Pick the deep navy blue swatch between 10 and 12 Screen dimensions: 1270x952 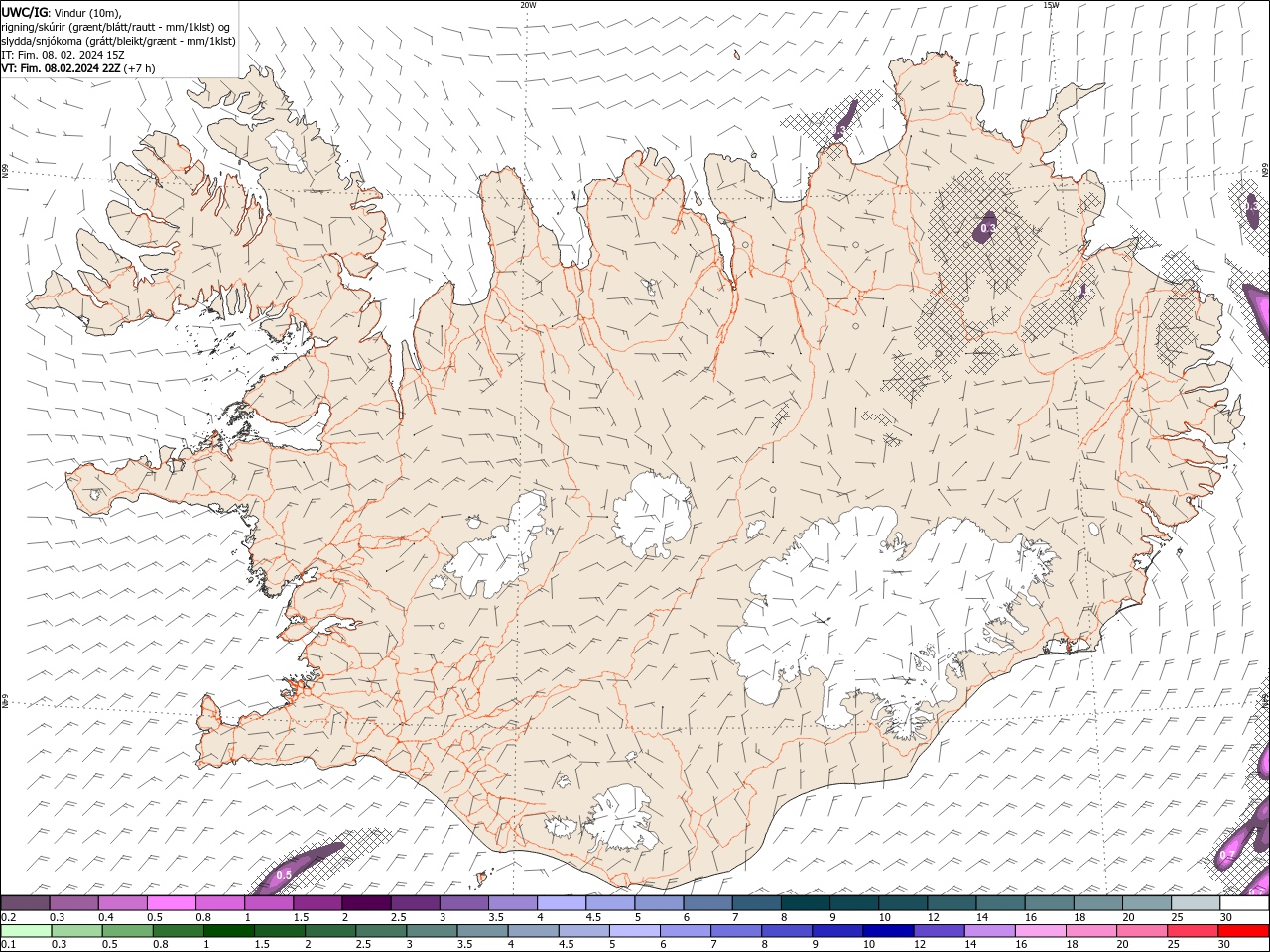[888, 931]
